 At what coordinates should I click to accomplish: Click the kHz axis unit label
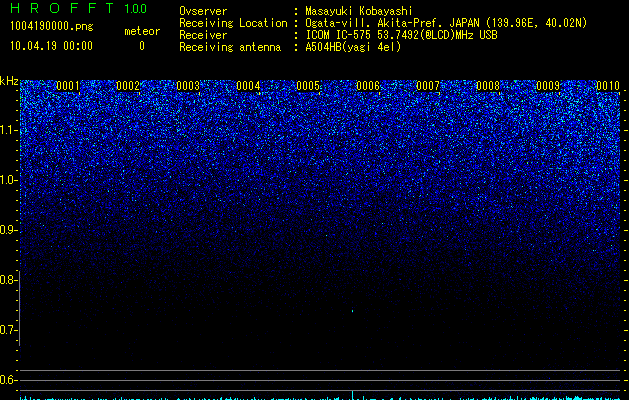(x=9, y=81)
